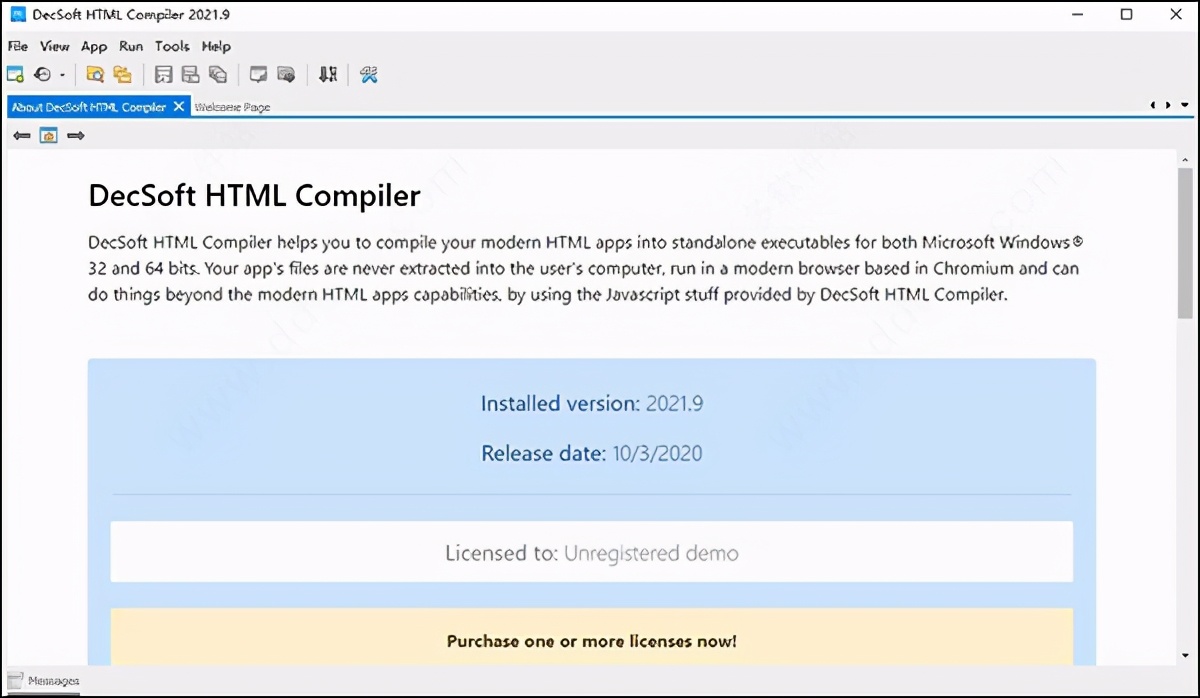This screenshot has width=1200, height=698.
Task: Click the home page icon
Action: click(x=48, y=135)
